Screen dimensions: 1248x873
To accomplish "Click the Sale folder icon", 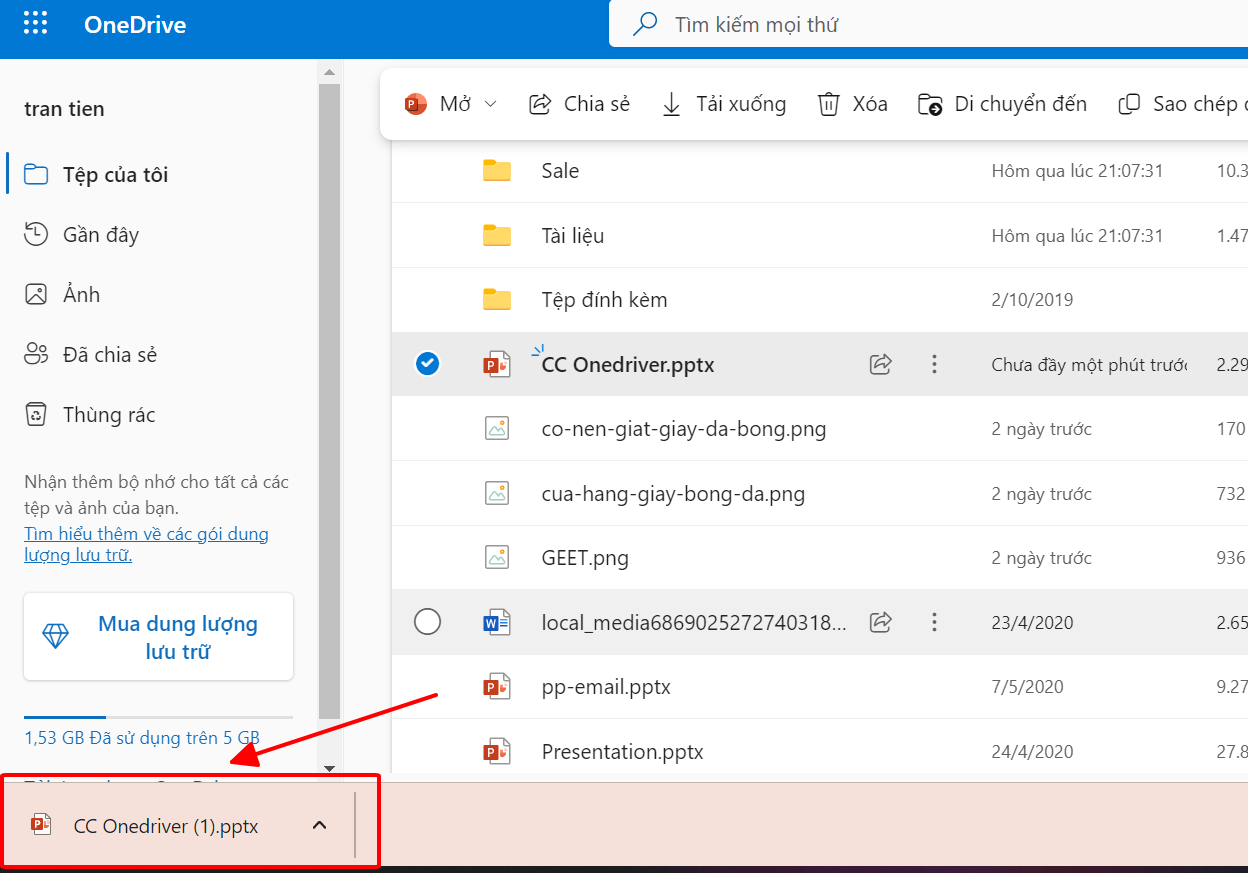I will tap(497, 171).
